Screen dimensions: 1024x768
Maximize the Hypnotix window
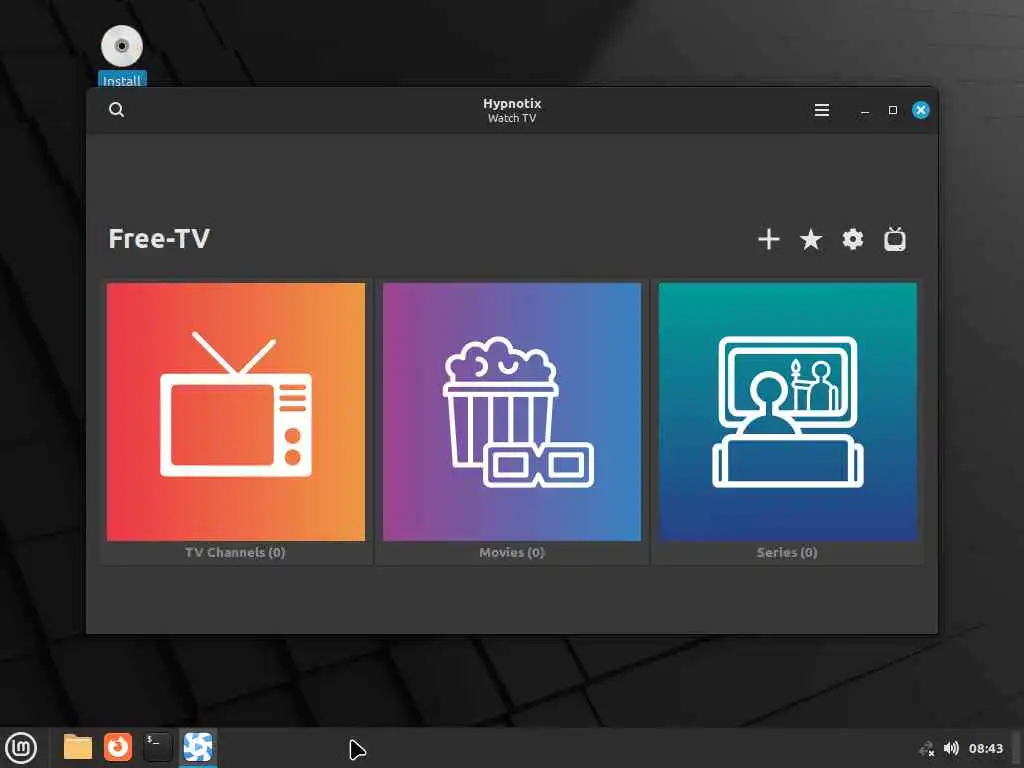tap(893, 110)
